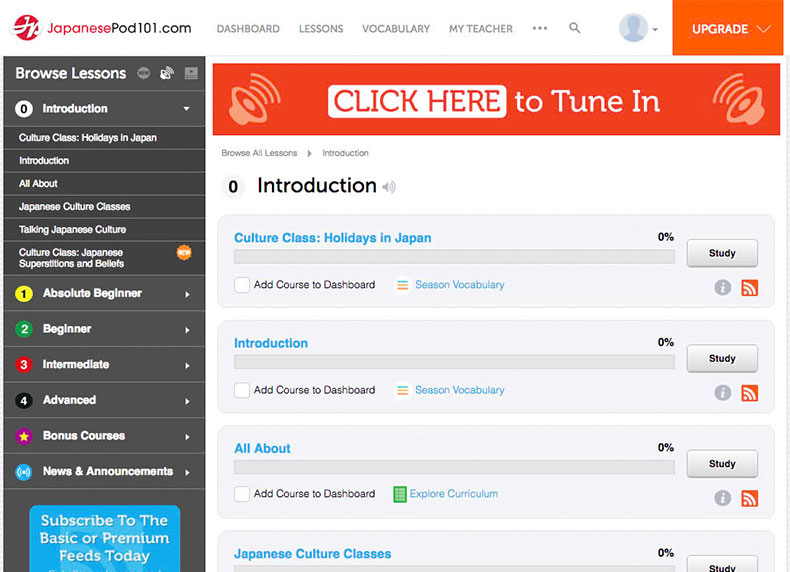Image resolution: width=790 pixels, height=572 pixels.
Task: Open the Culture Class: Holidays in Japan title link
Action: (333, 238)
